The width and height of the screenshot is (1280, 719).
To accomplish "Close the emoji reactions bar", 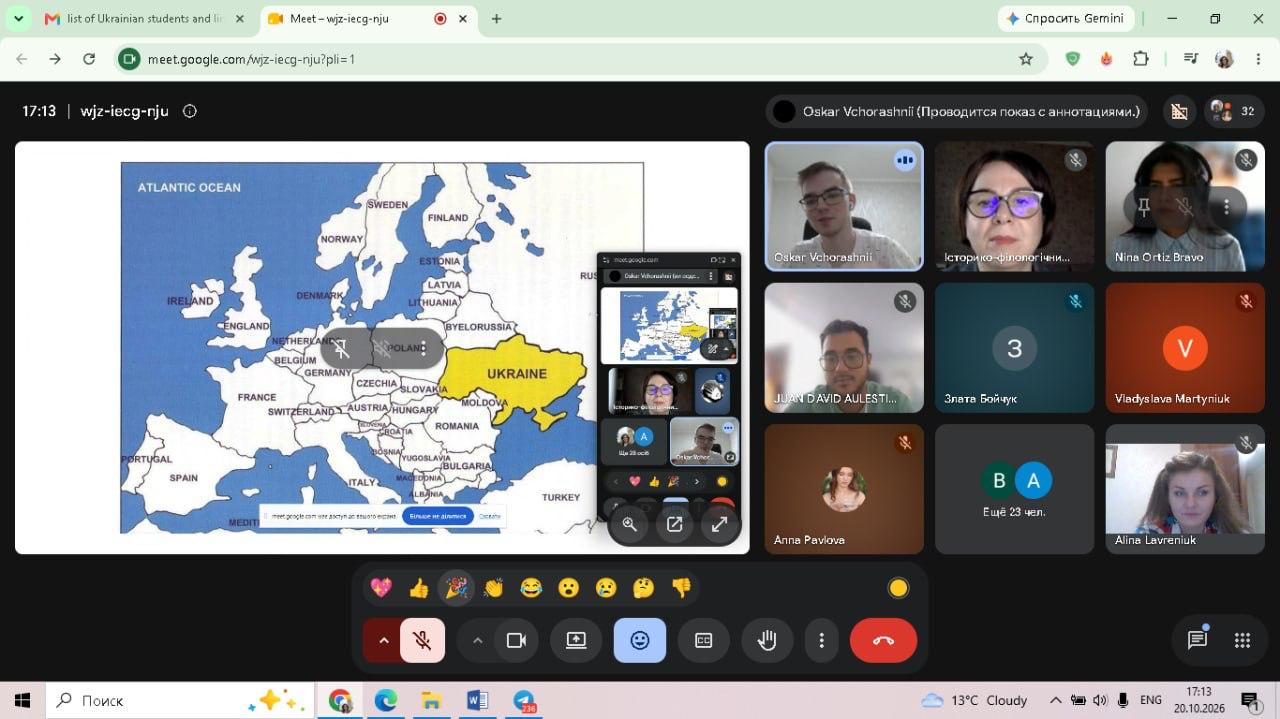I will coord(640,641).
